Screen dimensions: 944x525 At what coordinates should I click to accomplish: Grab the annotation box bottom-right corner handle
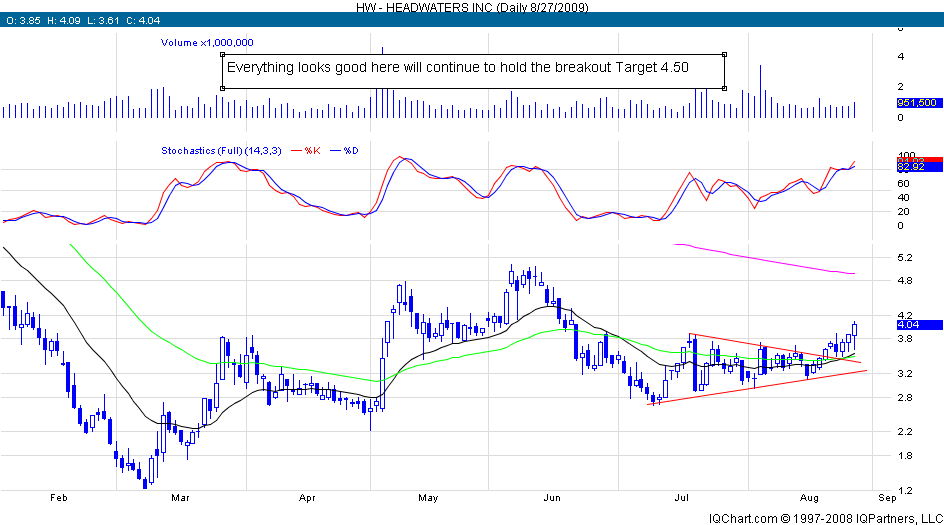coord(724,88)
